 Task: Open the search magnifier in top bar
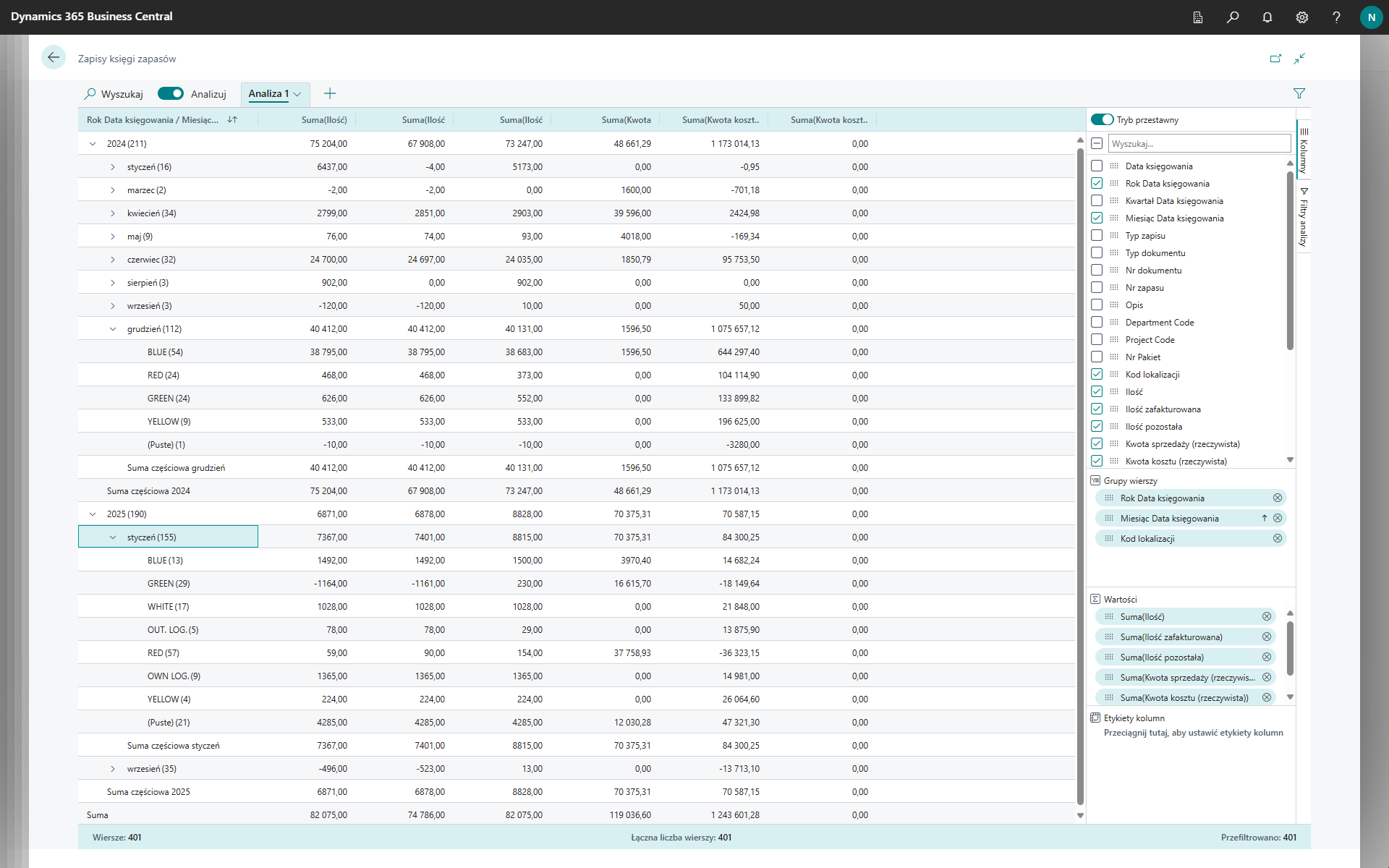coord(1233,17)
